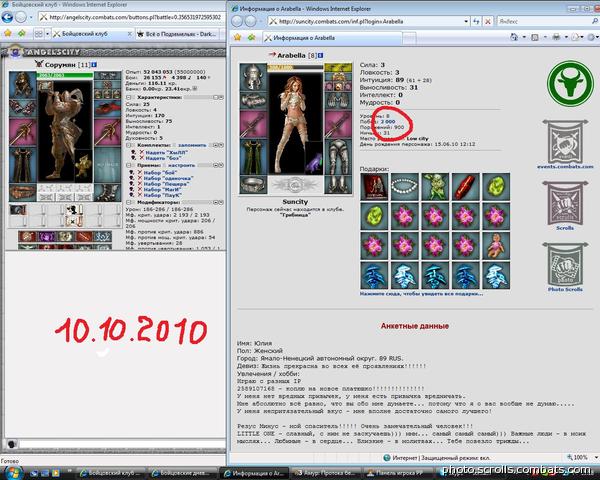600x480 pixels.
Task: Click Соруман's helmet equipment slot
Action: [x=23, y=85]
